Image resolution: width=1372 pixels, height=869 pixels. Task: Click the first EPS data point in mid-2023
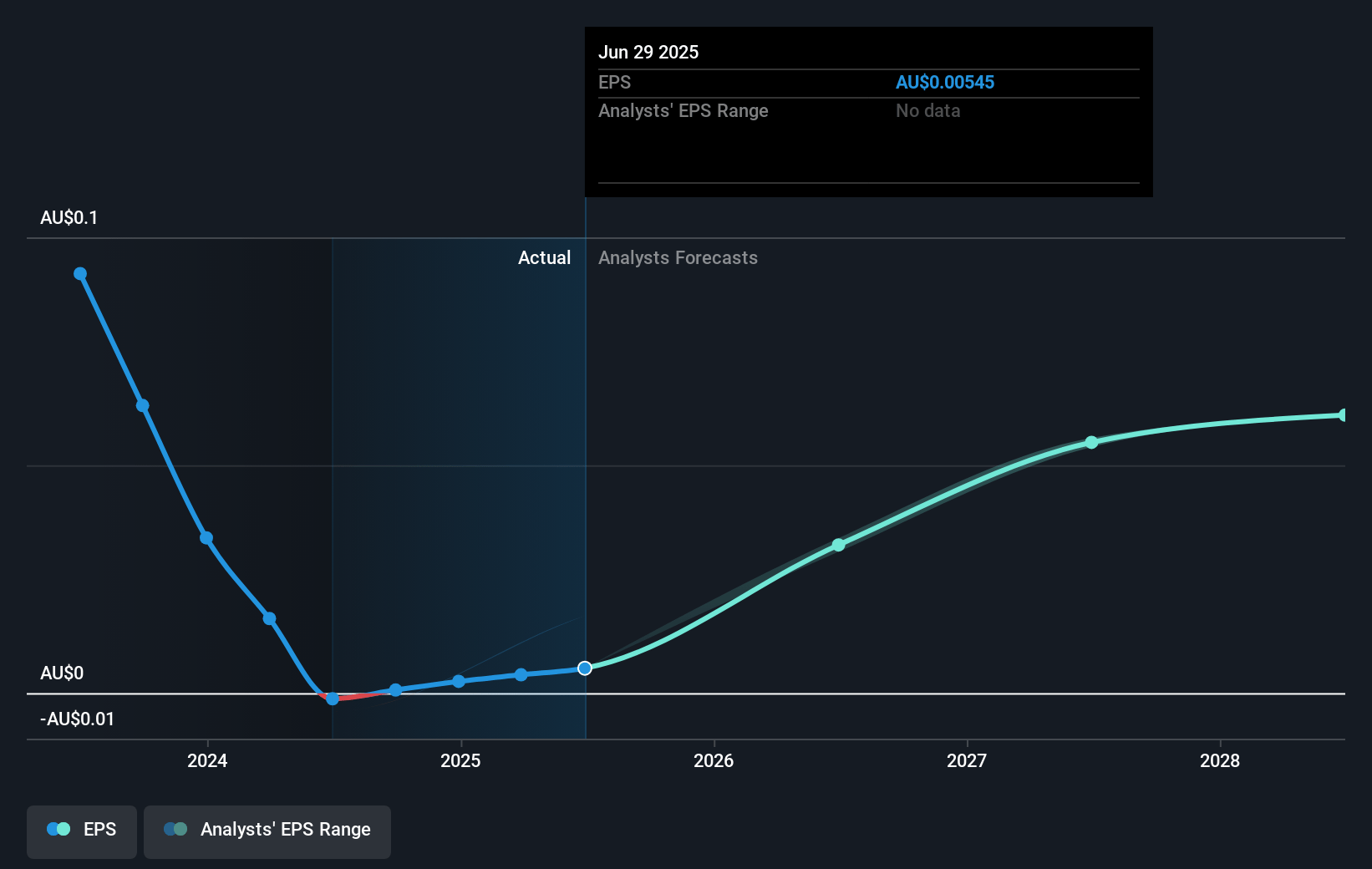pos(80,274)
